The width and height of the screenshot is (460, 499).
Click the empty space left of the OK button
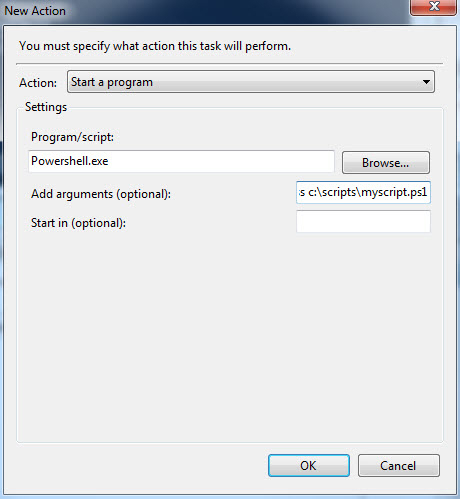click(x=143, y=465)
